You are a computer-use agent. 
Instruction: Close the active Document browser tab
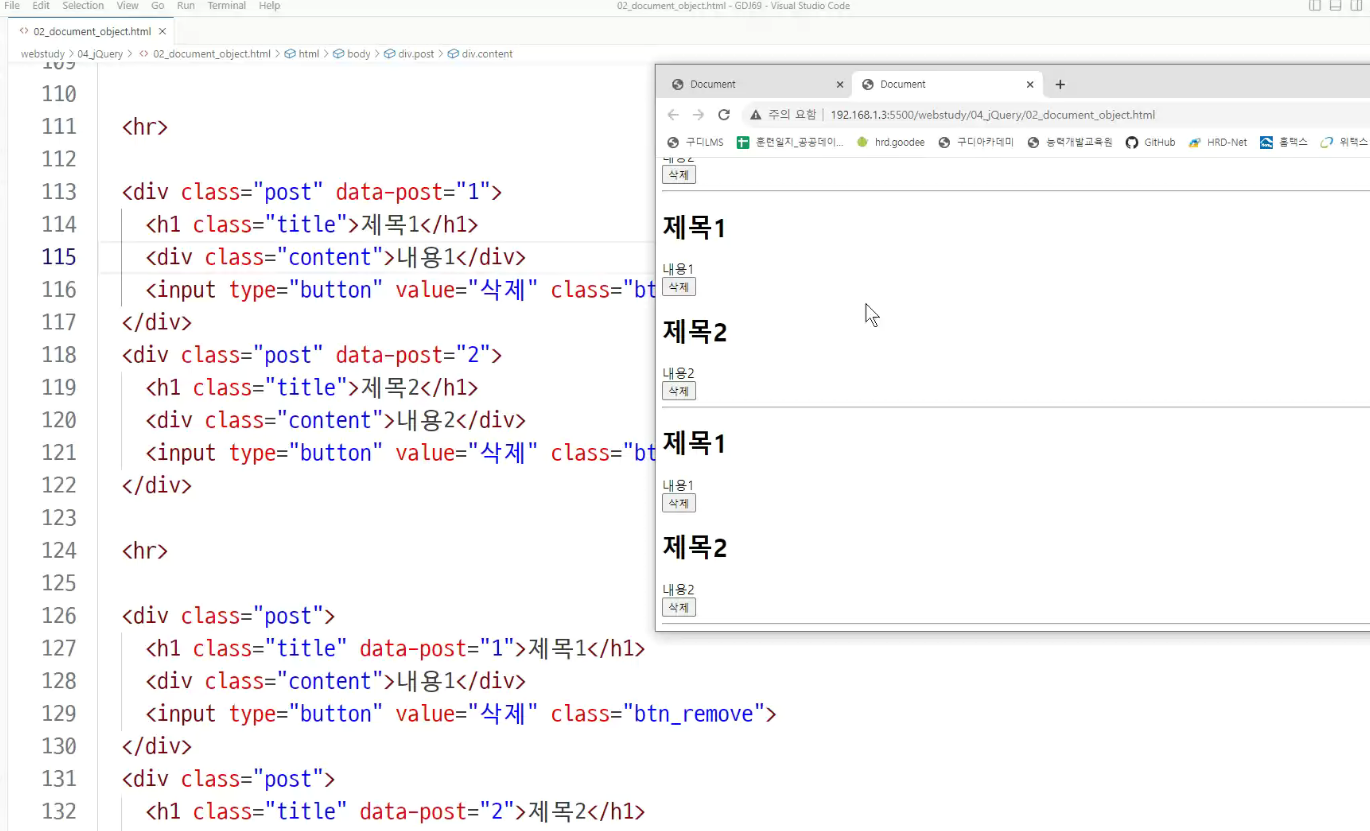(x=1030, y=85)
